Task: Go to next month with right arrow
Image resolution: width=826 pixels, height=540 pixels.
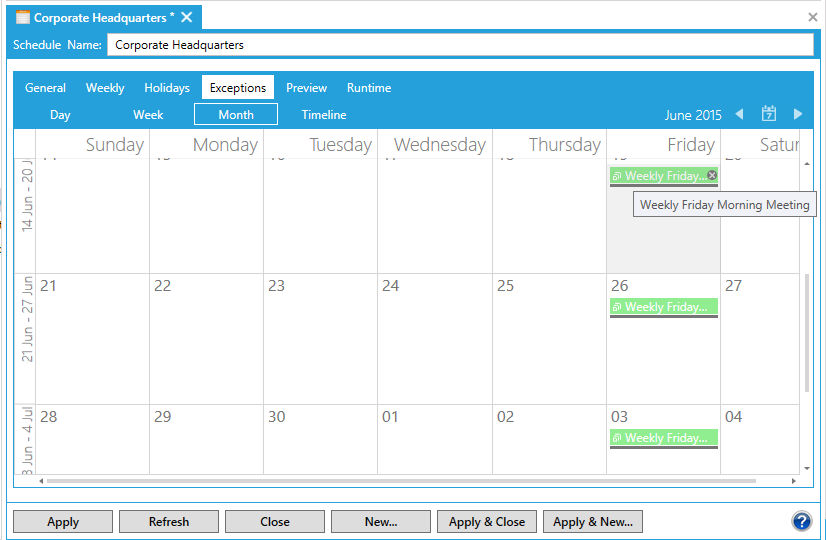Action: point(798,114)
